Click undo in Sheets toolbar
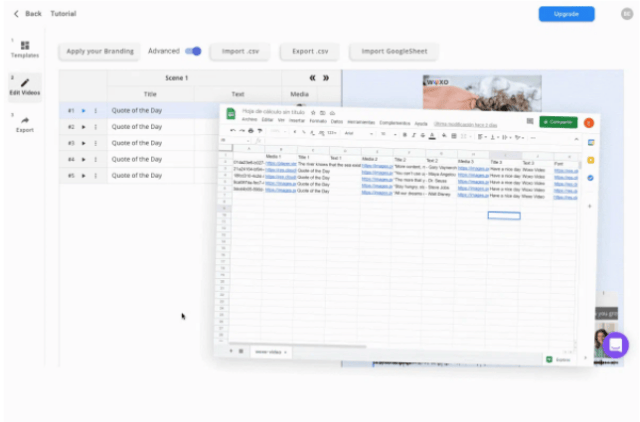This screenshot has width=640, height=422. tap(233, 130)
